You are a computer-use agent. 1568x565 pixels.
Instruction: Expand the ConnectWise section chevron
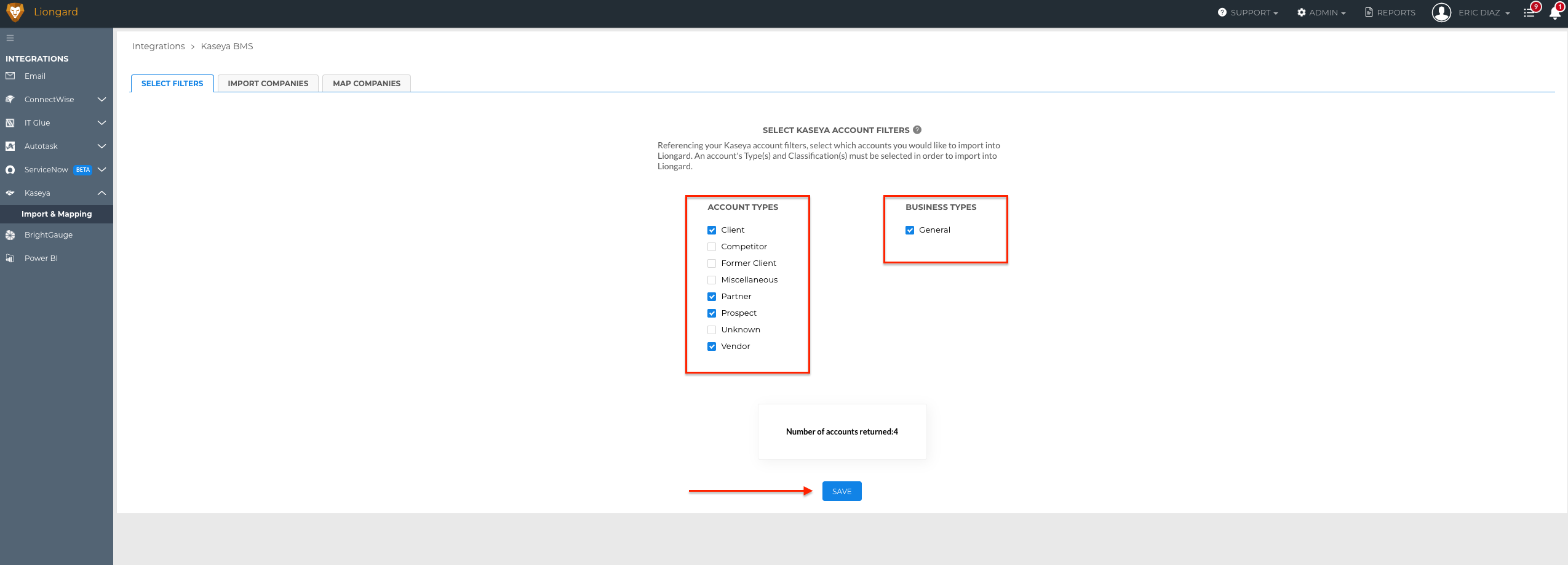(102, 99)
